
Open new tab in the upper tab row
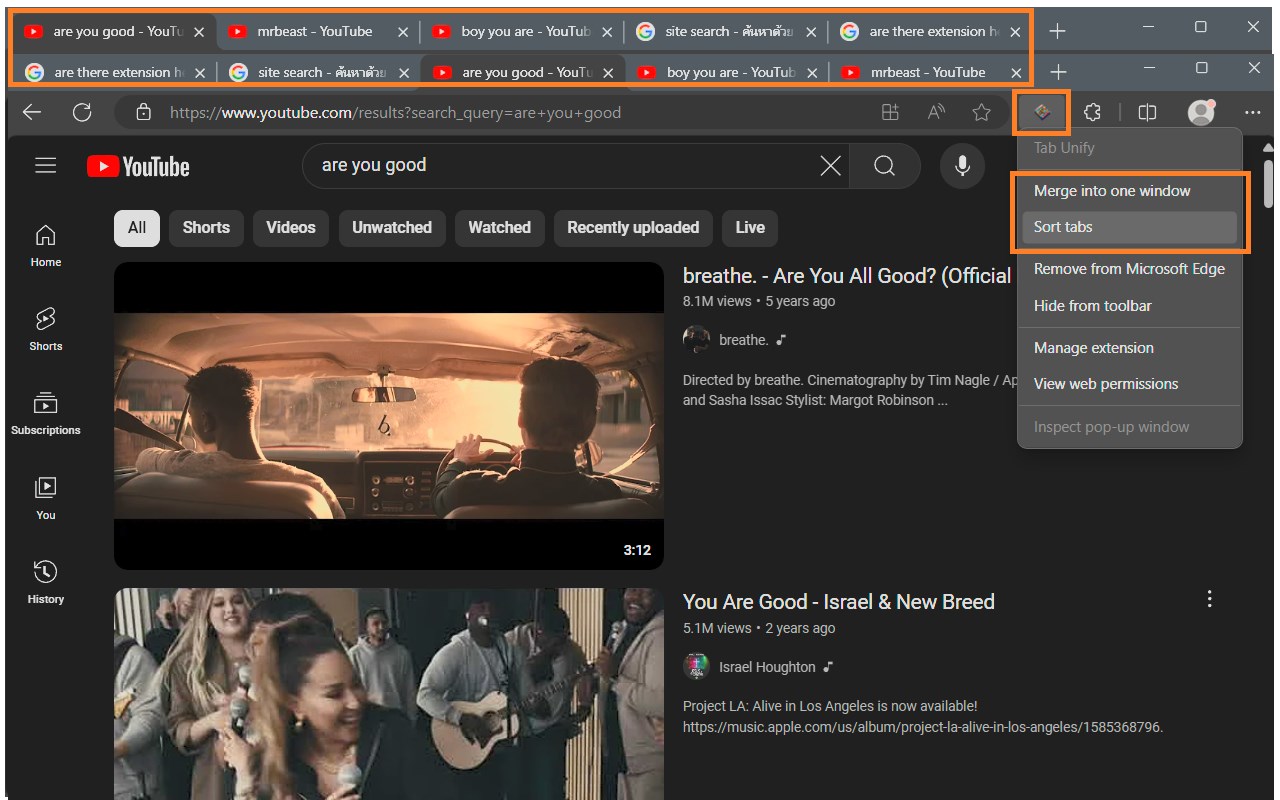pyautogui.click(x=1057, y=31)
